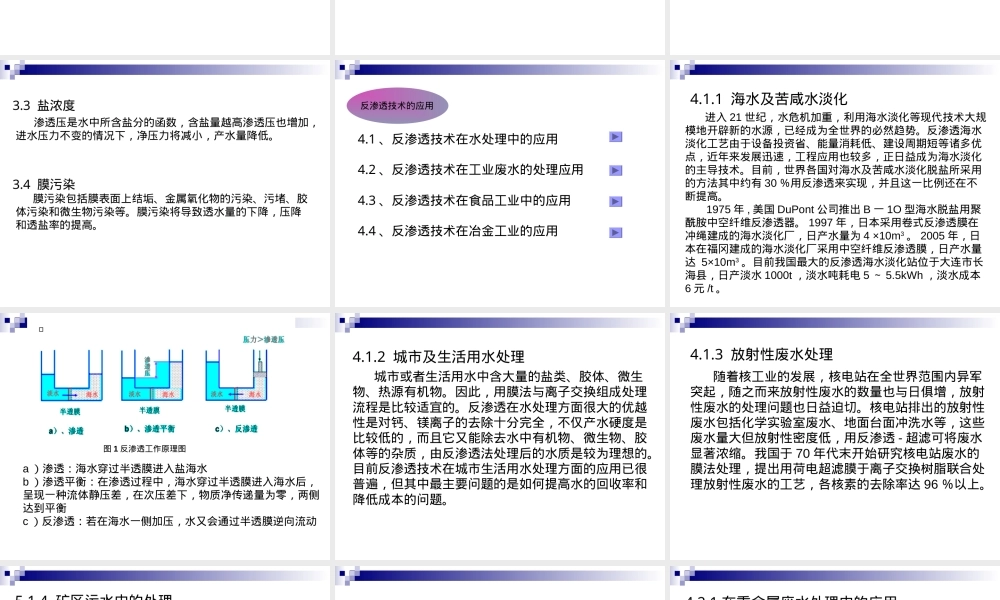This screenshot has height=600, width=1000.
Task: Click the arrow button beside item 4.4
Action: [615, 233]
